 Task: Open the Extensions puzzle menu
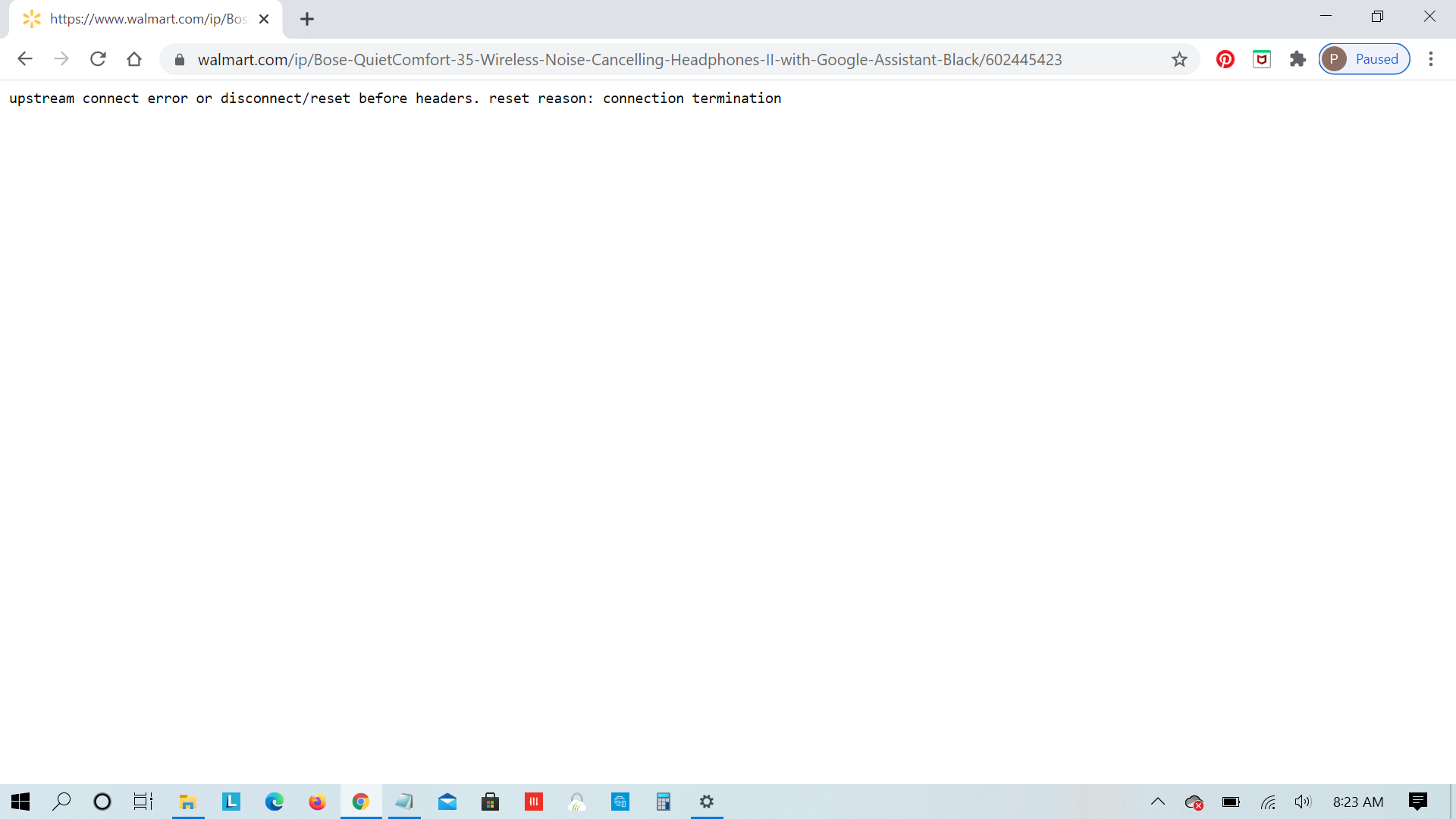[x=1298, y=59]
